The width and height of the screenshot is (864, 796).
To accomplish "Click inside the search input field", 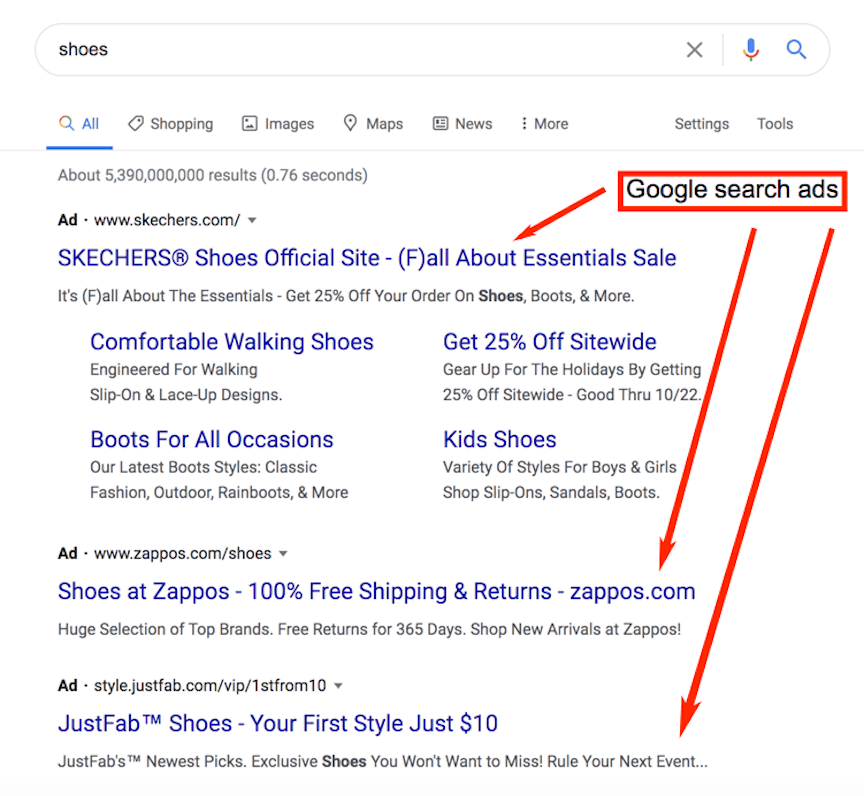I will 300,48.
